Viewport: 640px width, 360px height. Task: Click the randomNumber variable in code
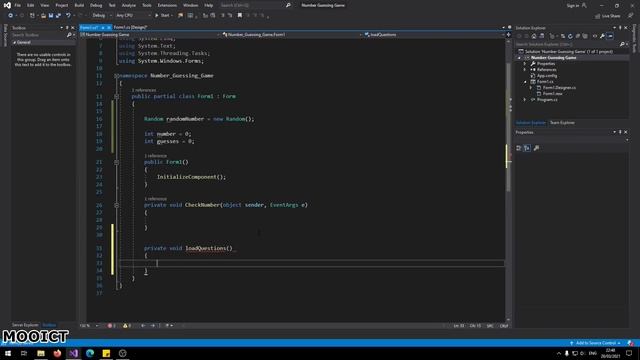pos(185,119)
